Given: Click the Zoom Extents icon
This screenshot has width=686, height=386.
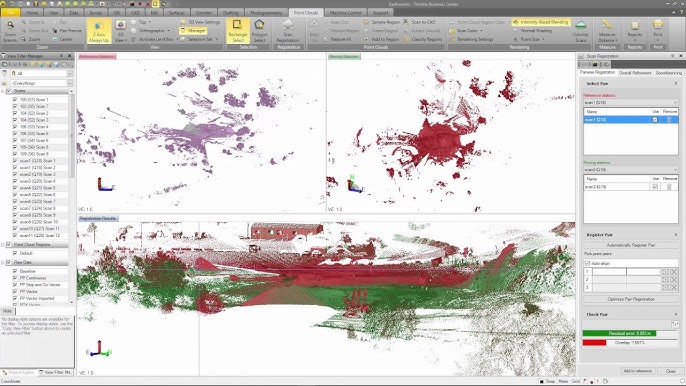Looking at the screenshot, I should [10, 30].
